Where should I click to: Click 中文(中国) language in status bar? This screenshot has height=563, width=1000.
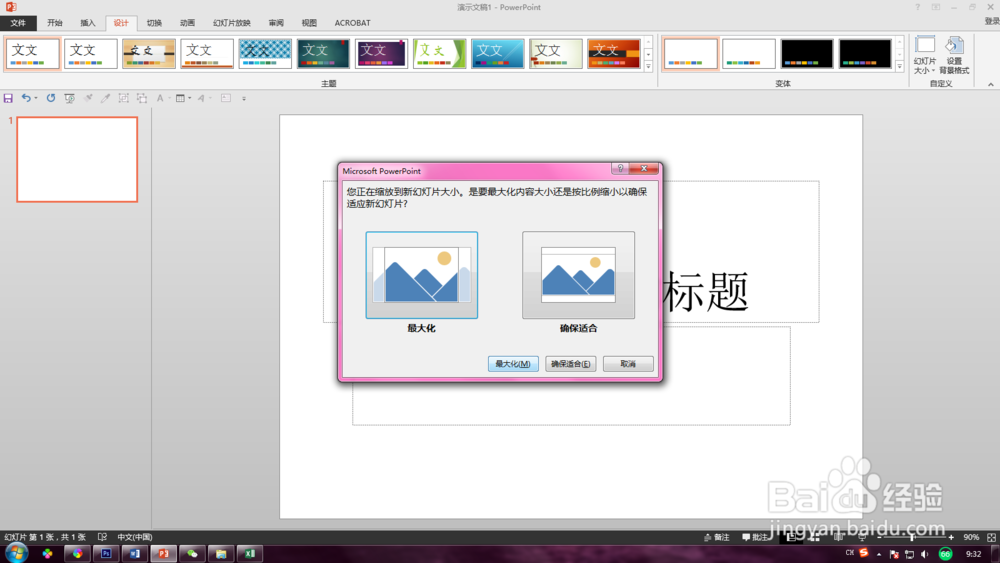135,537
